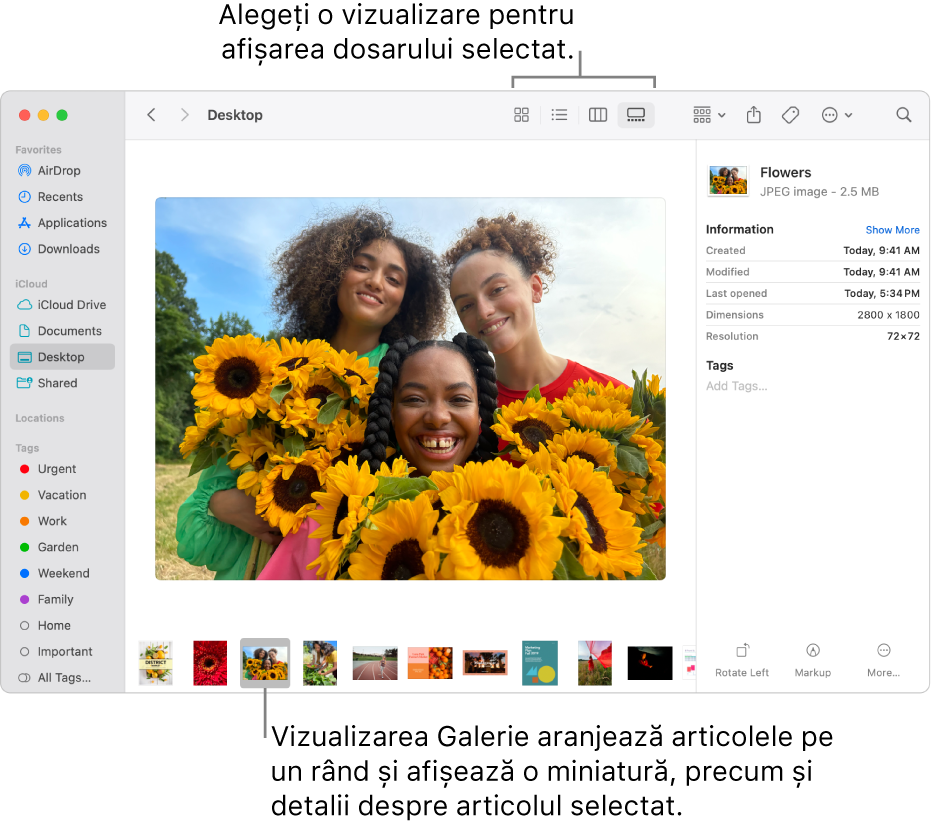
Task: Switch to icon view
Action: [x=521, y=115]
